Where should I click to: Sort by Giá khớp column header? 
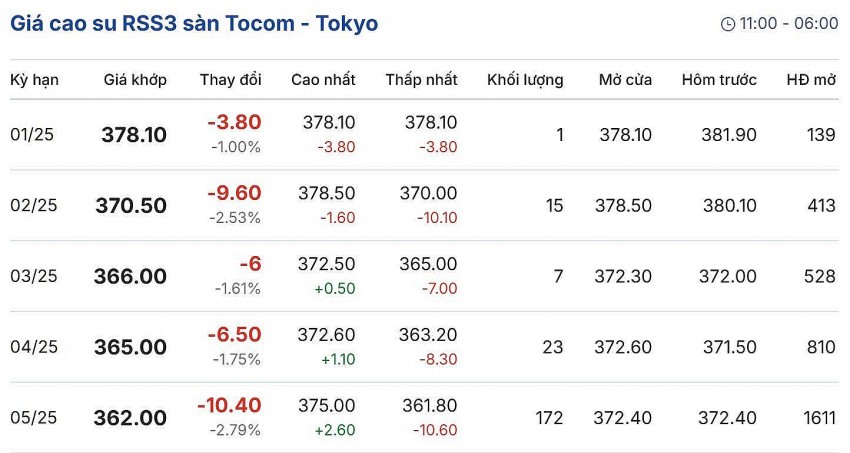135,80
